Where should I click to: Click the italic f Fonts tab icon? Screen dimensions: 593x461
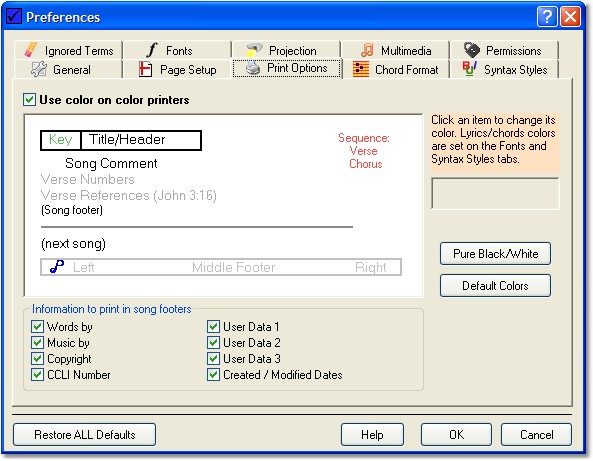tap(152, 50)
